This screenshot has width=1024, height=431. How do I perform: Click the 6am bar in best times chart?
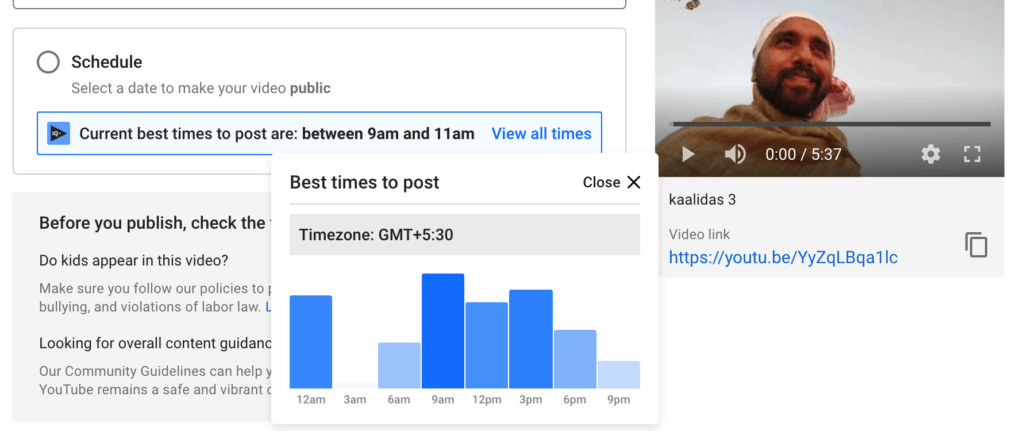tap(399, 366)
